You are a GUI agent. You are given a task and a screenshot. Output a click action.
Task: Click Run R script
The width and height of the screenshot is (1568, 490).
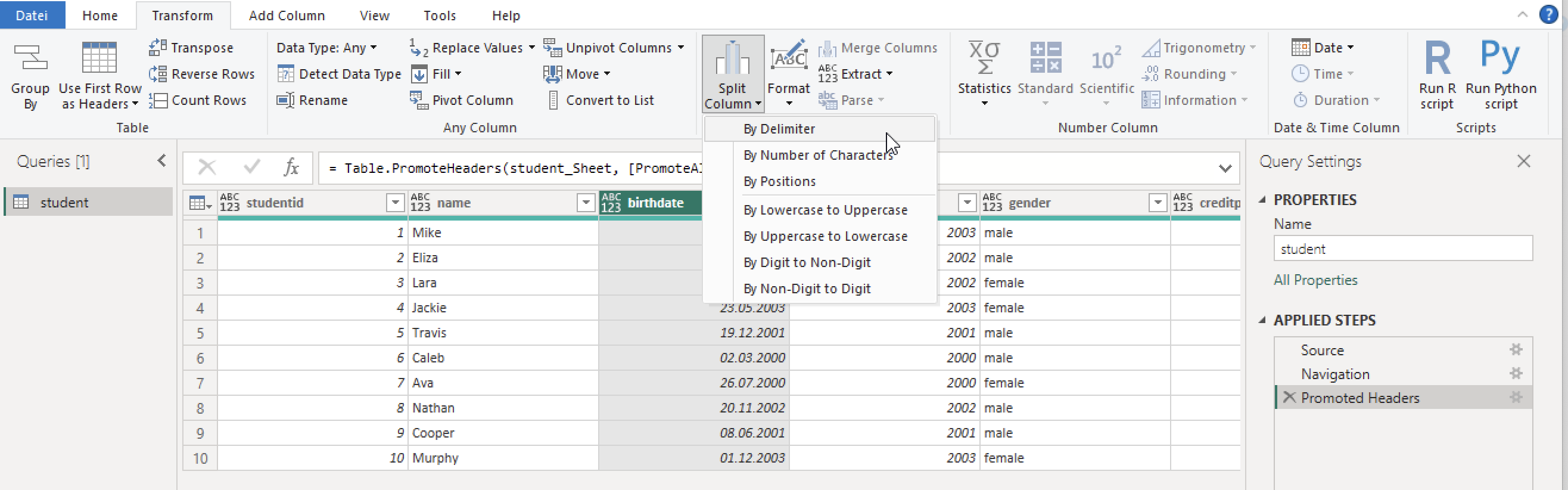[x=1437, y=75]
